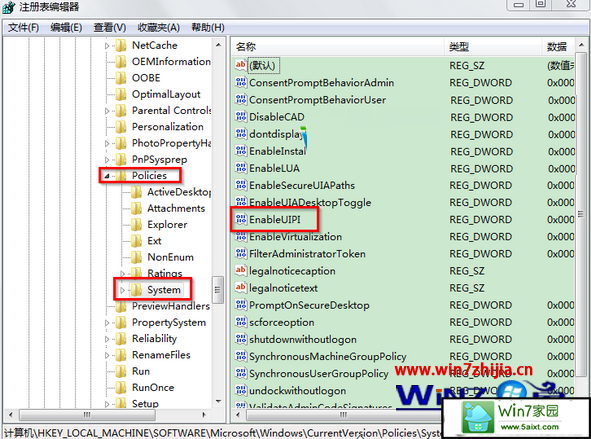Collapse the Policies tree node
Viewport: 591px width, 439px height.
107,176
